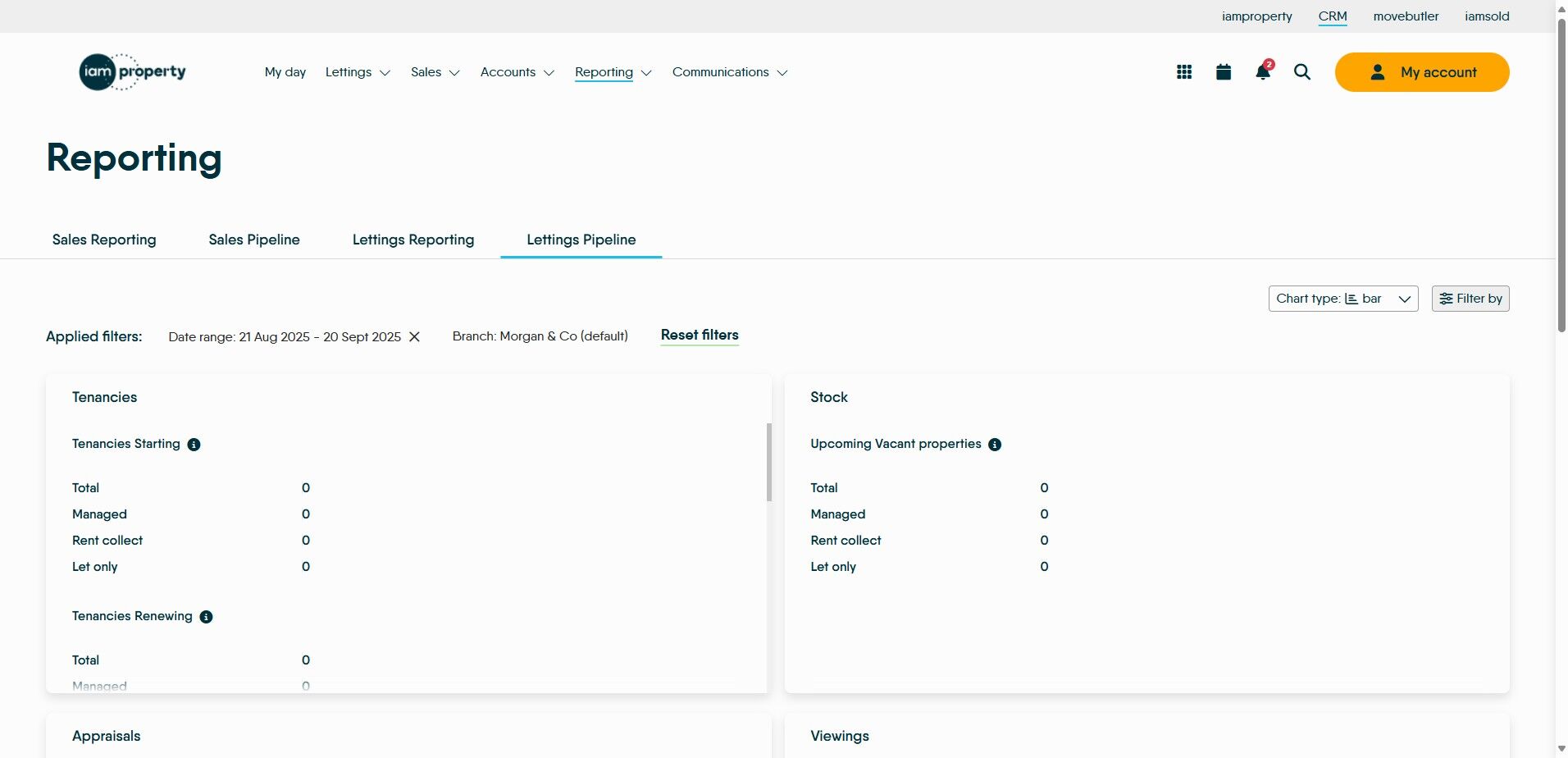This screenshot has height=758, width=1568.
Task: Show info for Tenancies Starting
Action: click(194, 445)
